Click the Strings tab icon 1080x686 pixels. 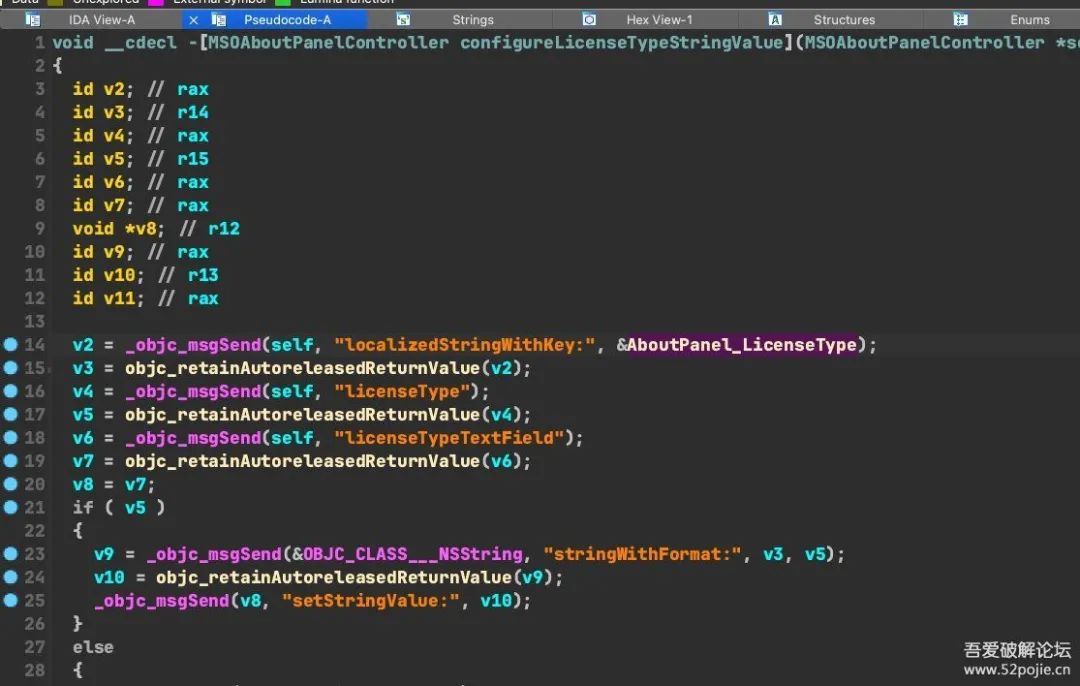point(404,19)
